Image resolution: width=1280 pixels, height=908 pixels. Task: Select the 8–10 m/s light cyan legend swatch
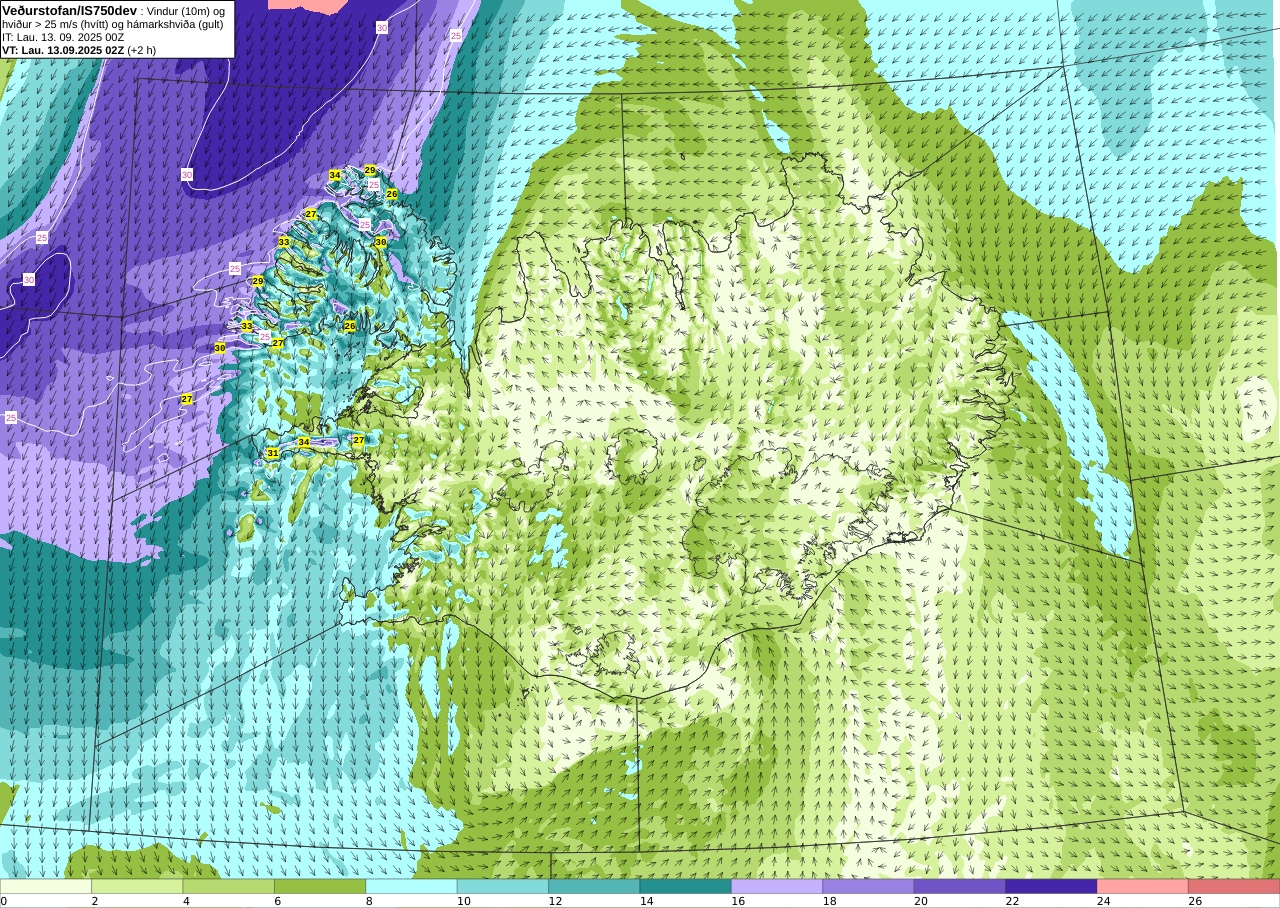point(411,886)
